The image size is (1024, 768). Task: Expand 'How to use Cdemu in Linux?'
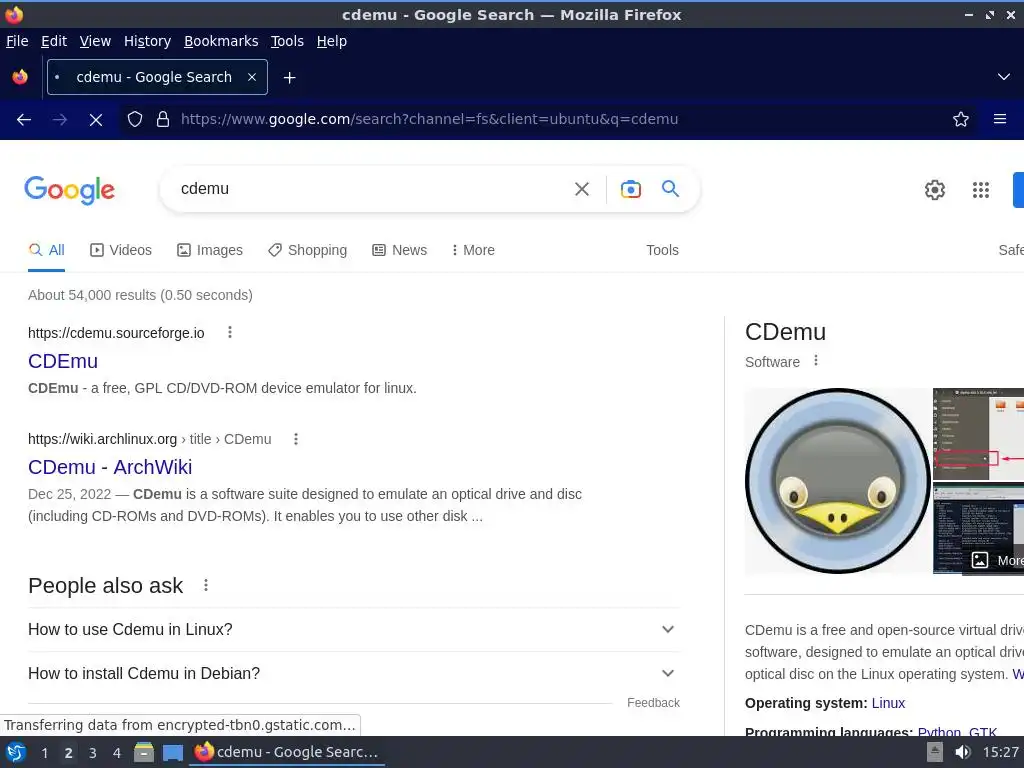coord(354,630)
